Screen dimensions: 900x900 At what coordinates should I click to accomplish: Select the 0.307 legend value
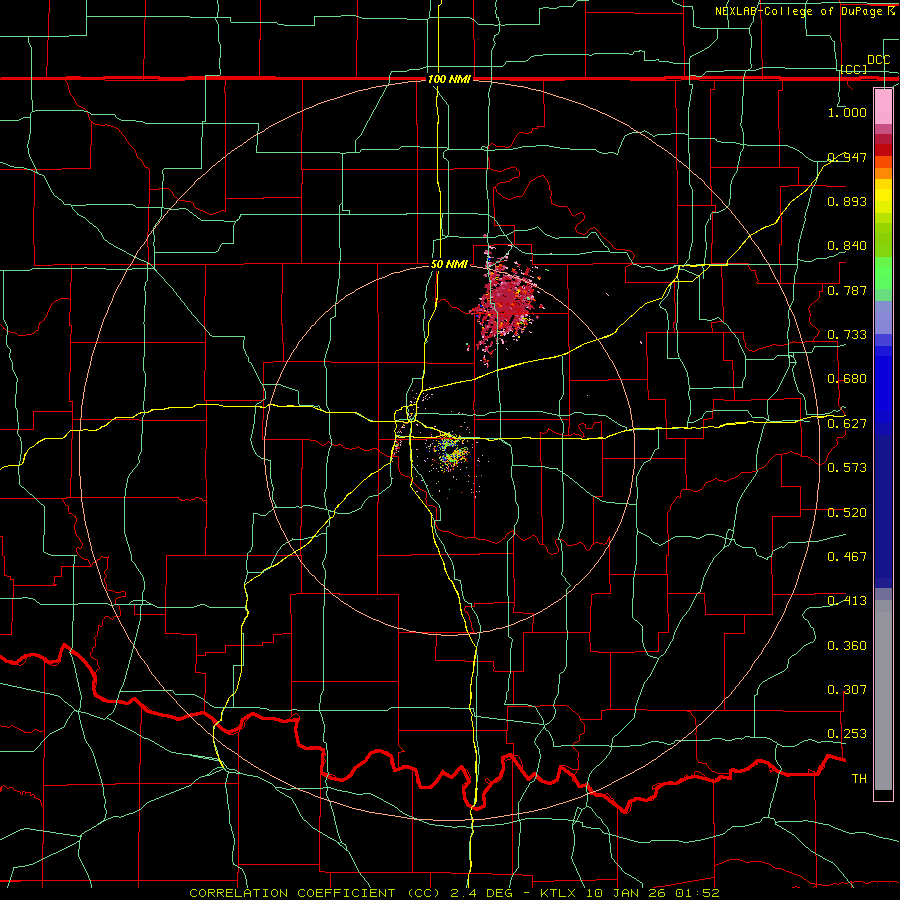(847, 690)
